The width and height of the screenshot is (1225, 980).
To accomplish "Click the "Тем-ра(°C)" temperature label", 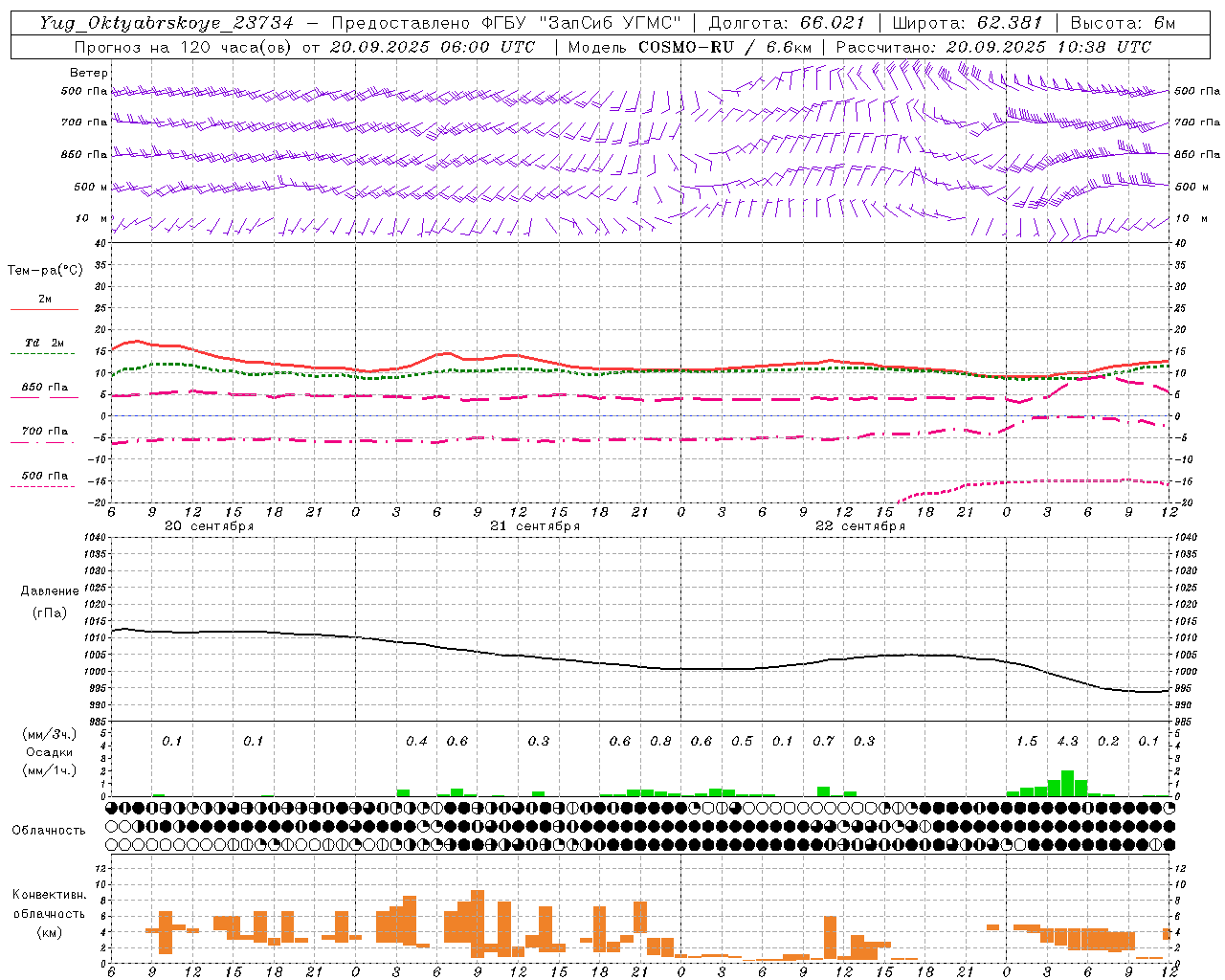I will click(45, 271).
